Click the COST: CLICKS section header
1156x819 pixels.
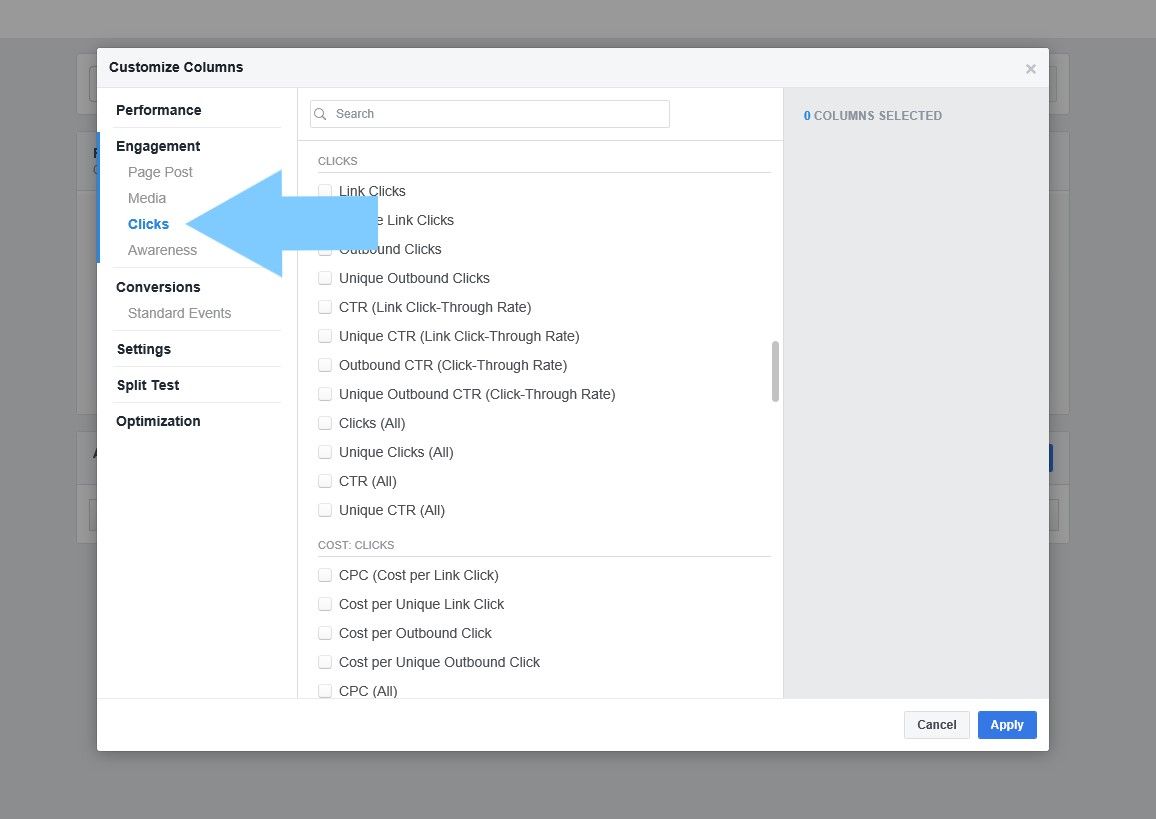[x=356, y=545]
